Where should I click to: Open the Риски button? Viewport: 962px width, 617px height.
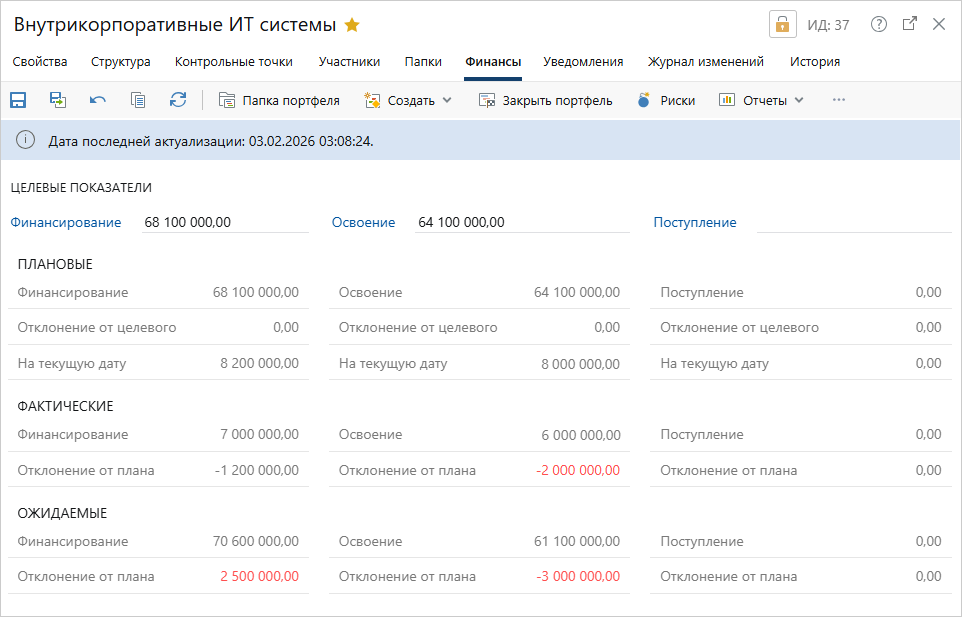(x=666, y=100)
